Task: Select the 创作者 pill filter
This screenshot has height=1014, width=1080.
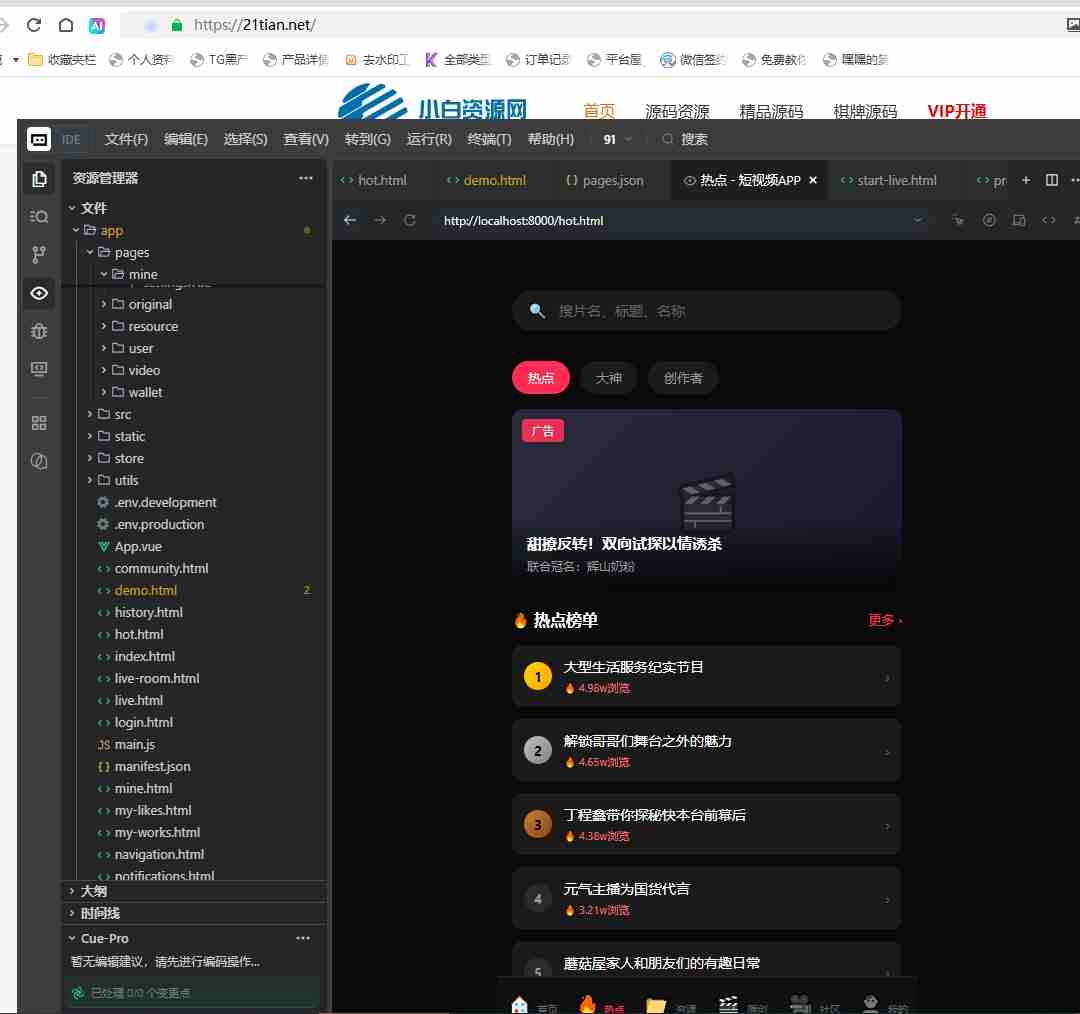Action: point(683,378)
